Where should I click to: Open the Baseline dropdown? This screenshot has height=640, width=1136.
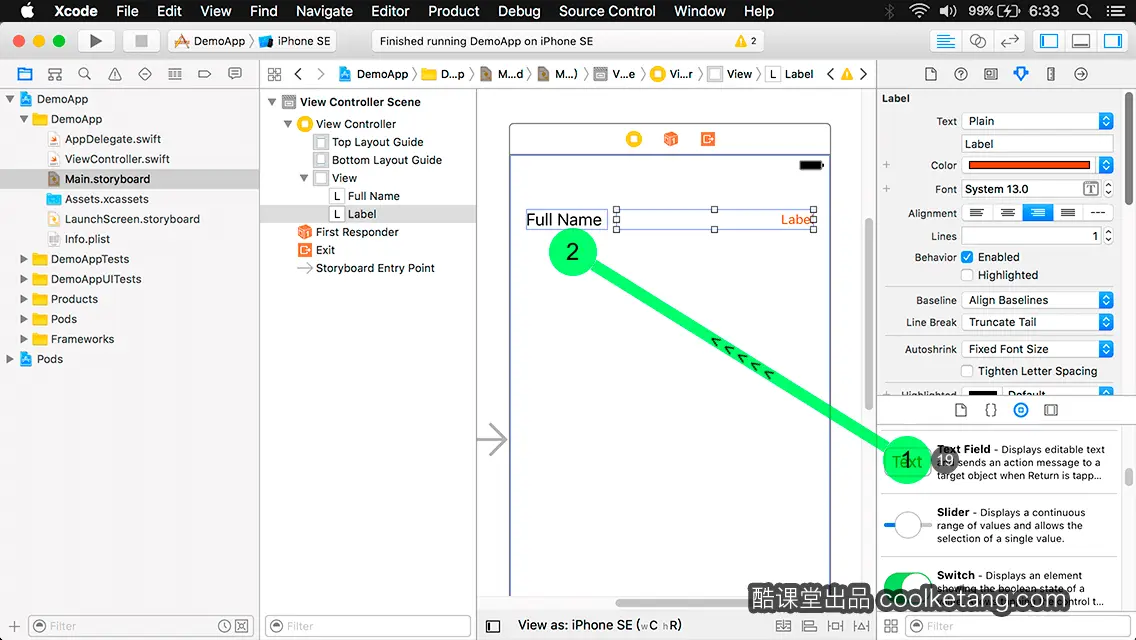1037,300
